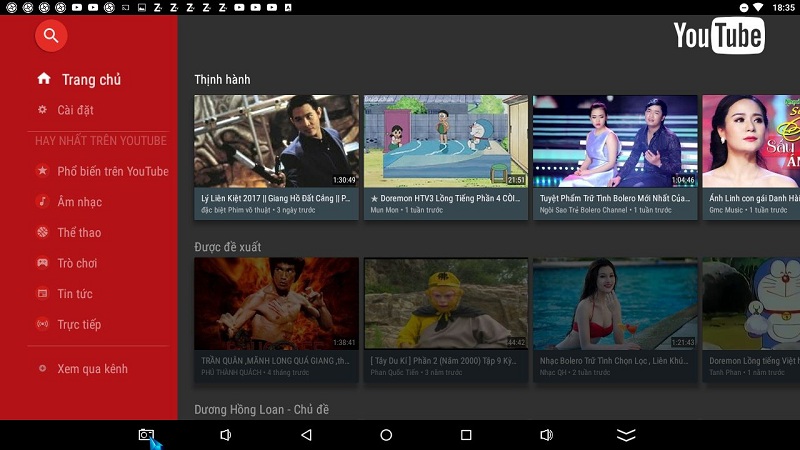Click HAY NHẤT TRÊN YOUTUBE sidebar header
This screenshot has width=800, height=450.
pyautogui.click(x=101, y=141)
